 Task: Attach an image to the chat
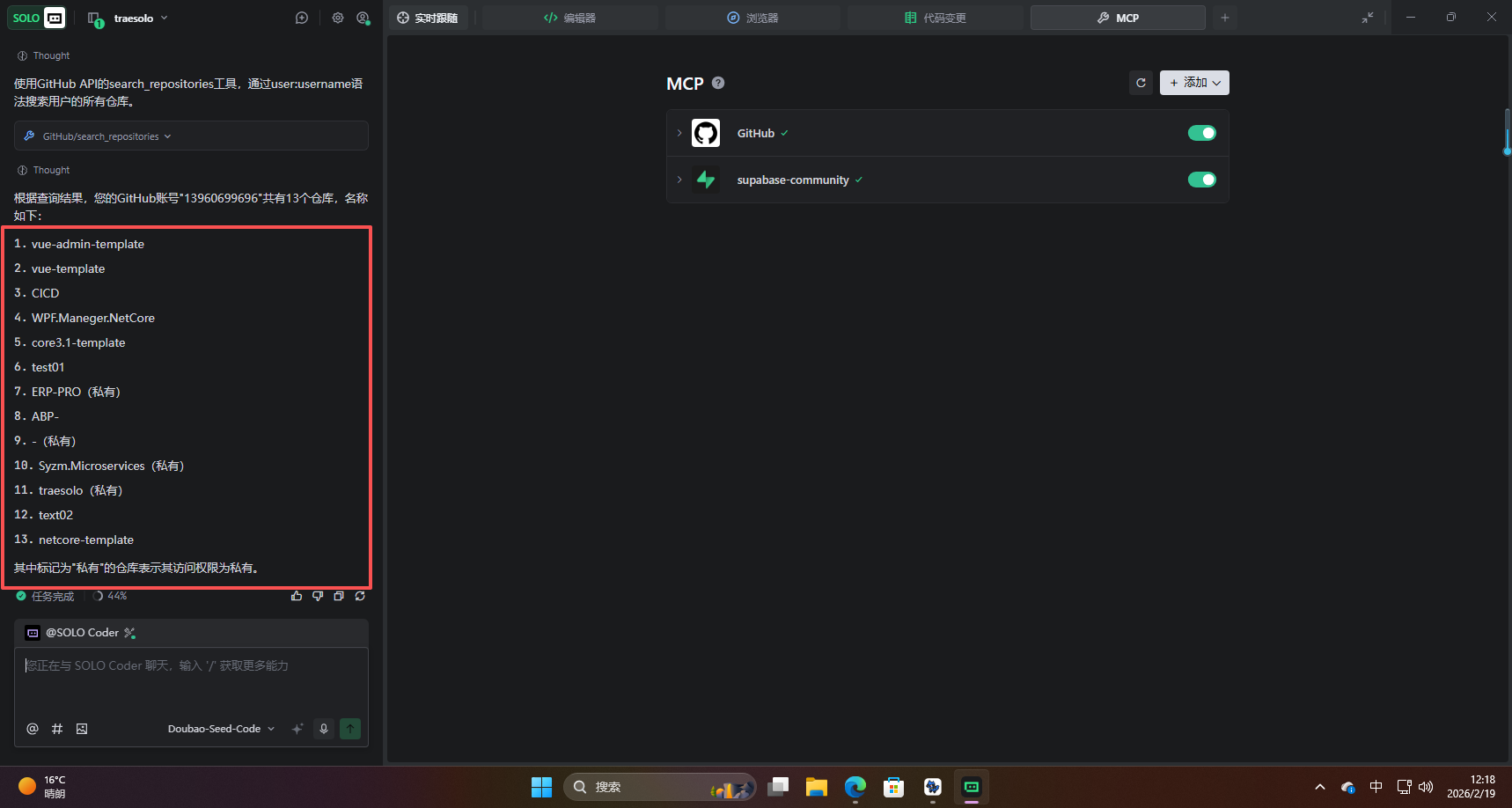click(82, 729)
